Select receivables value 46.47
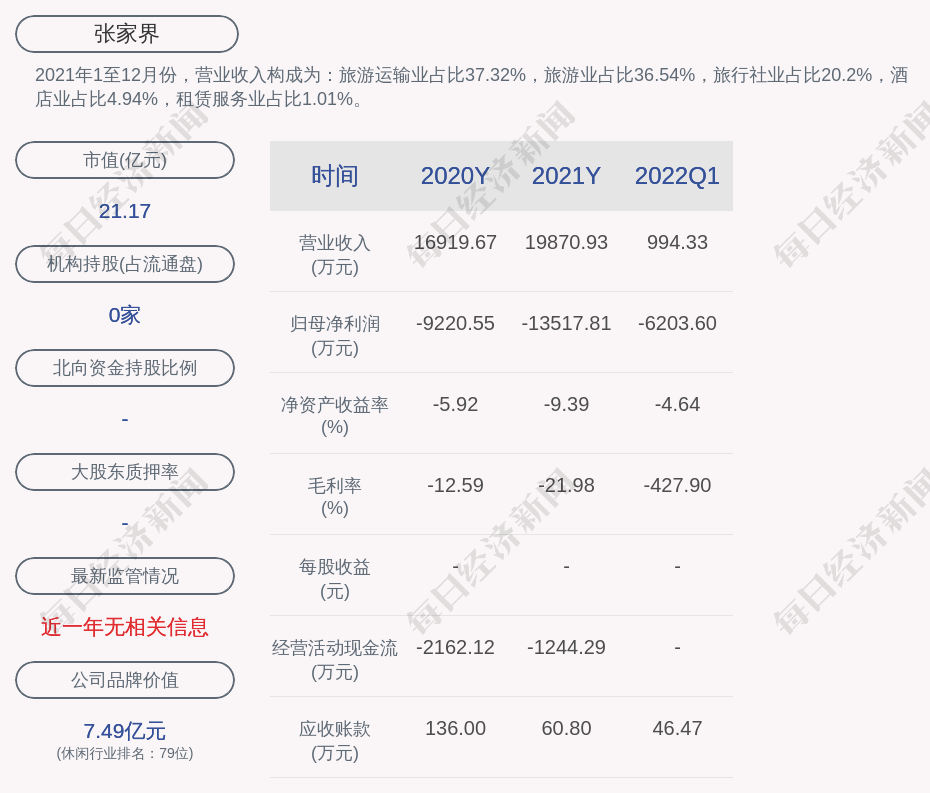The height and width of the screenshot is (793, 930). tap(677, 728)
